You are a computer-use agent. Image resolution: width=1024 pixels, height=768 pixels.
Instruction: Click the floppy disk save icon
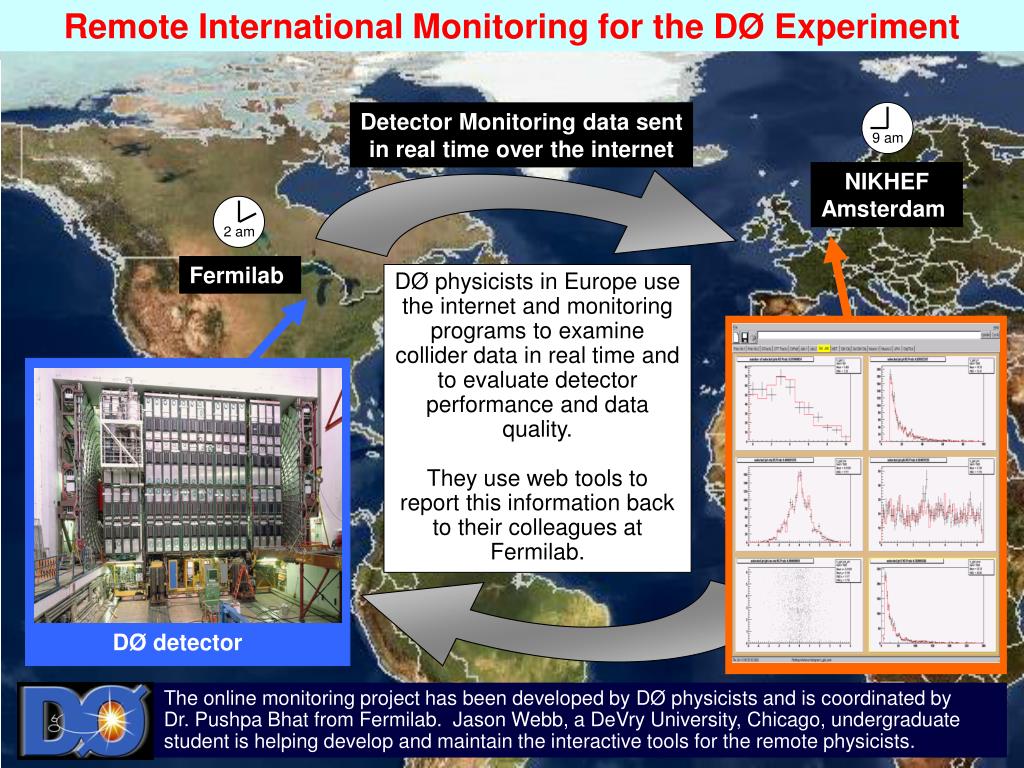point(744,338)
